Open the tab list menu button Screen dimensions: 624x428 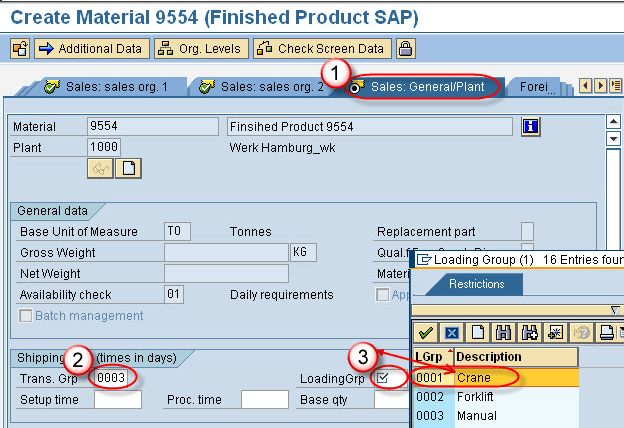pos(615,86)
